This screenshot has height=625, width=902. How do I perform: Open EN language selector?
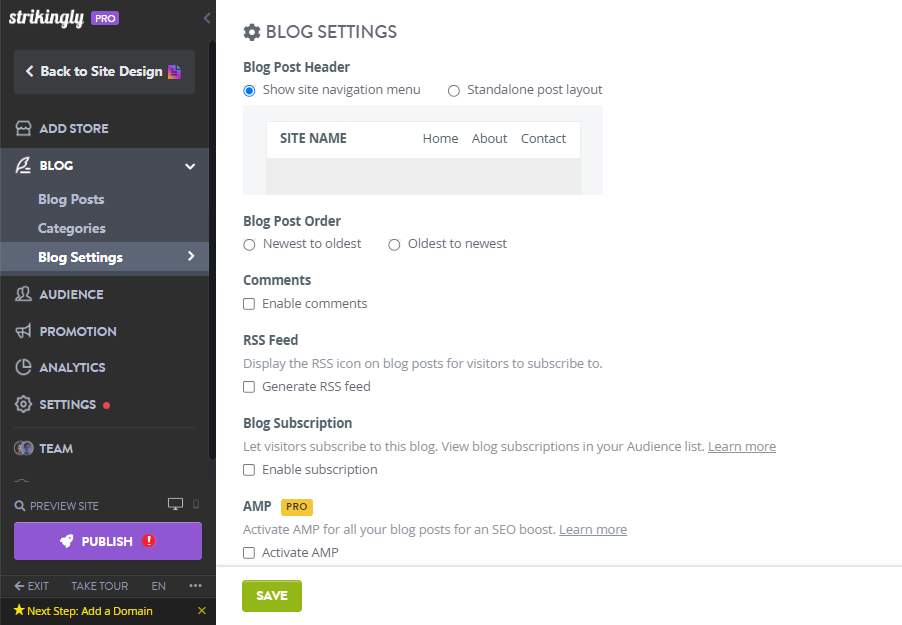tap(159, 586)
